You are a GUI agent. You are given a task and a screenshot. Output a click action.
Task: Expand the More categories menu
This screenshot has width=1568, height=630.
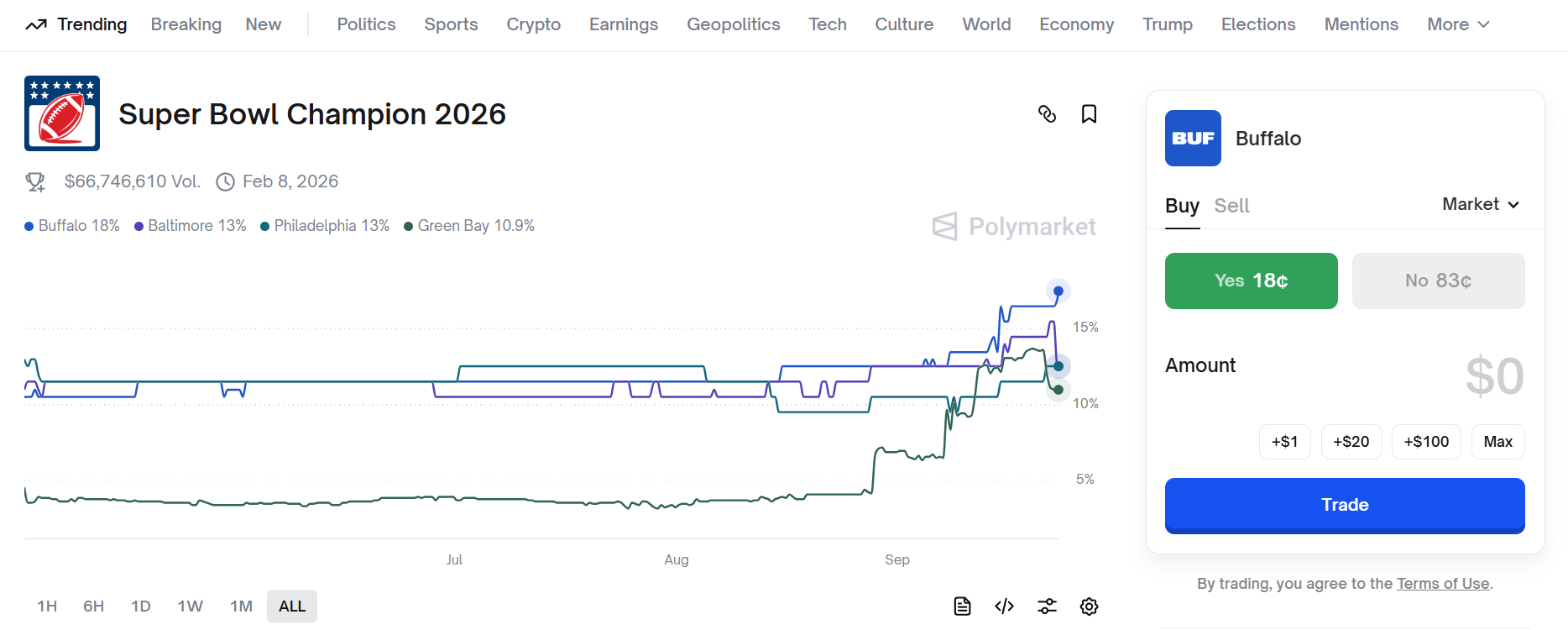coord(1458,24)
